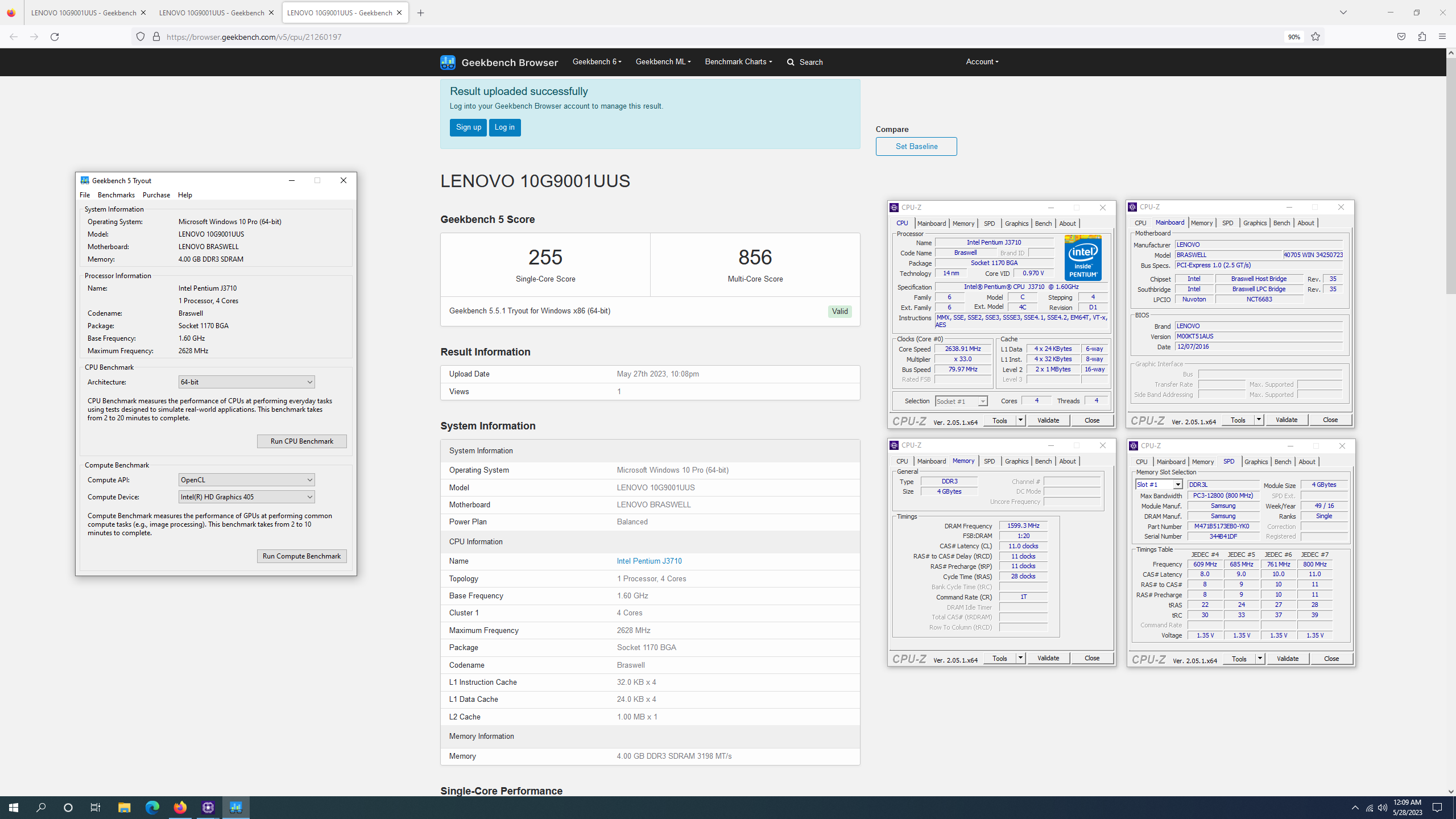Switch to About tab in bottom-right CPU-Z window
The width and height of the screenshot is (1456, 819).
1307,462
